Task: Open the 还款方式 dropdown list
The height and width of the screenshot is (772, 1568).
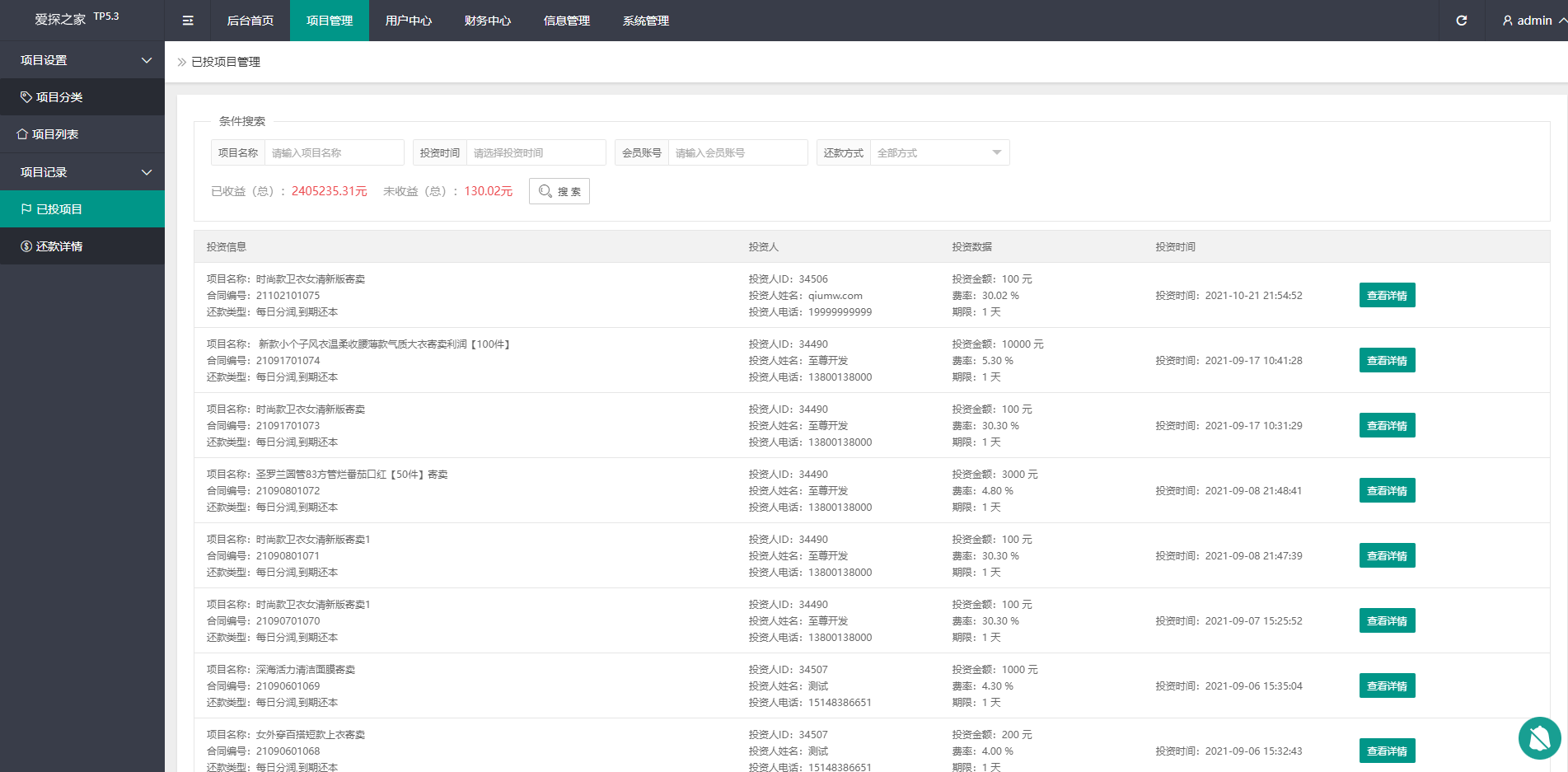Action: [x=939, y=152]
